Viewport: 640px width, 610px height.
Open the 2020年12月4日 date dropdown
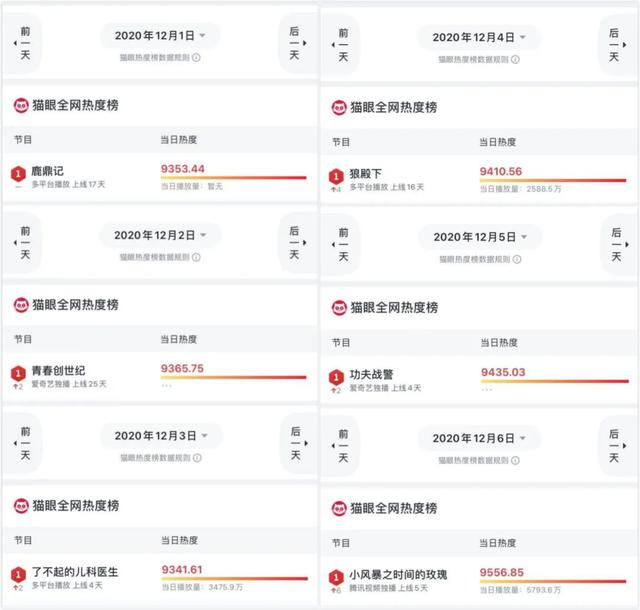coord(479,38)
